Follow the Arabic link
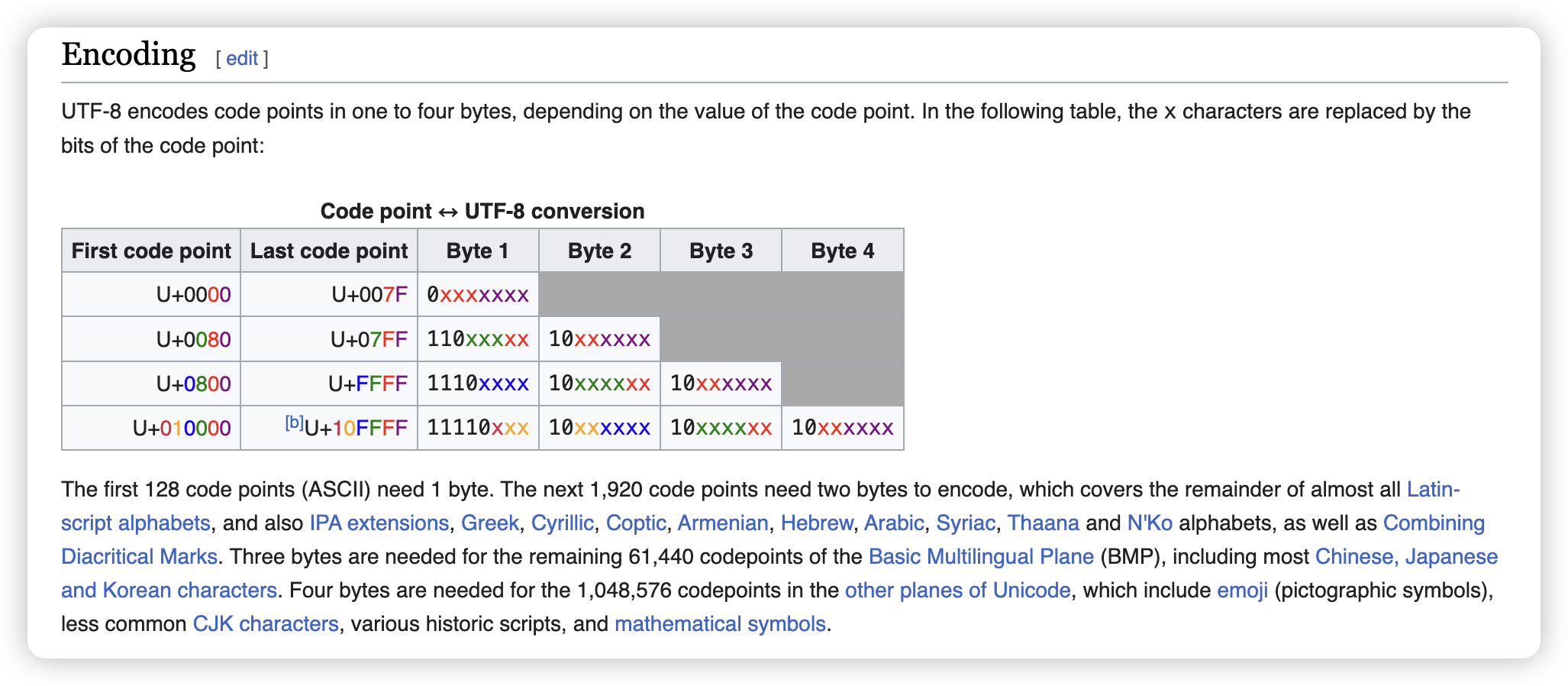This screenshot has width=1568, height=686. coord(894,523)
